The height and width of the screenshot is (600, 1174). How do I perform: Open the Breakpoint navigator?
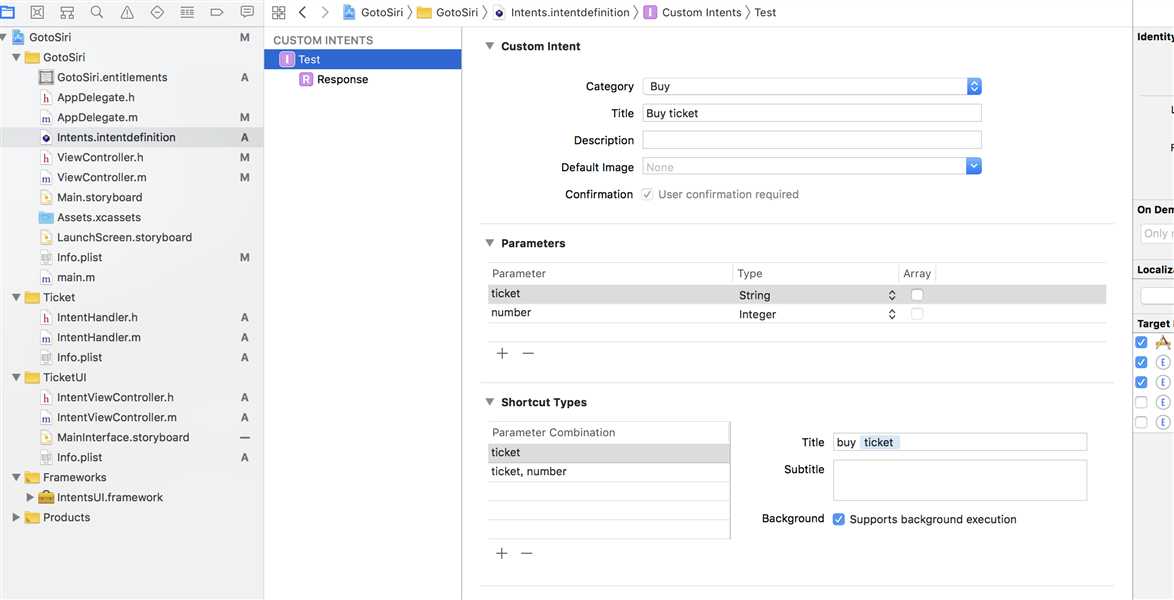[217, 12]
